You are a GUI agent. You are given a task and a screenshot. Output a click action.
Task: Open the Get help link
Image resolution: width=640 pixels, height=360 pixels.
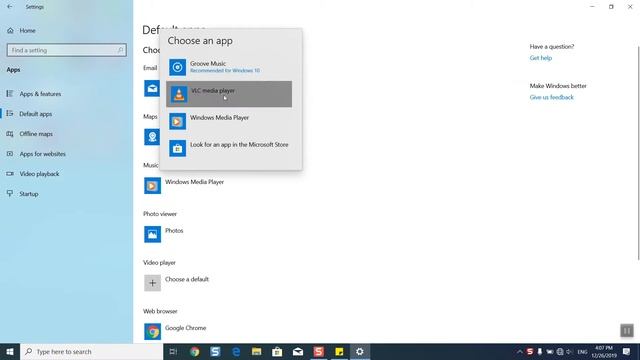[x=540, y=58]
